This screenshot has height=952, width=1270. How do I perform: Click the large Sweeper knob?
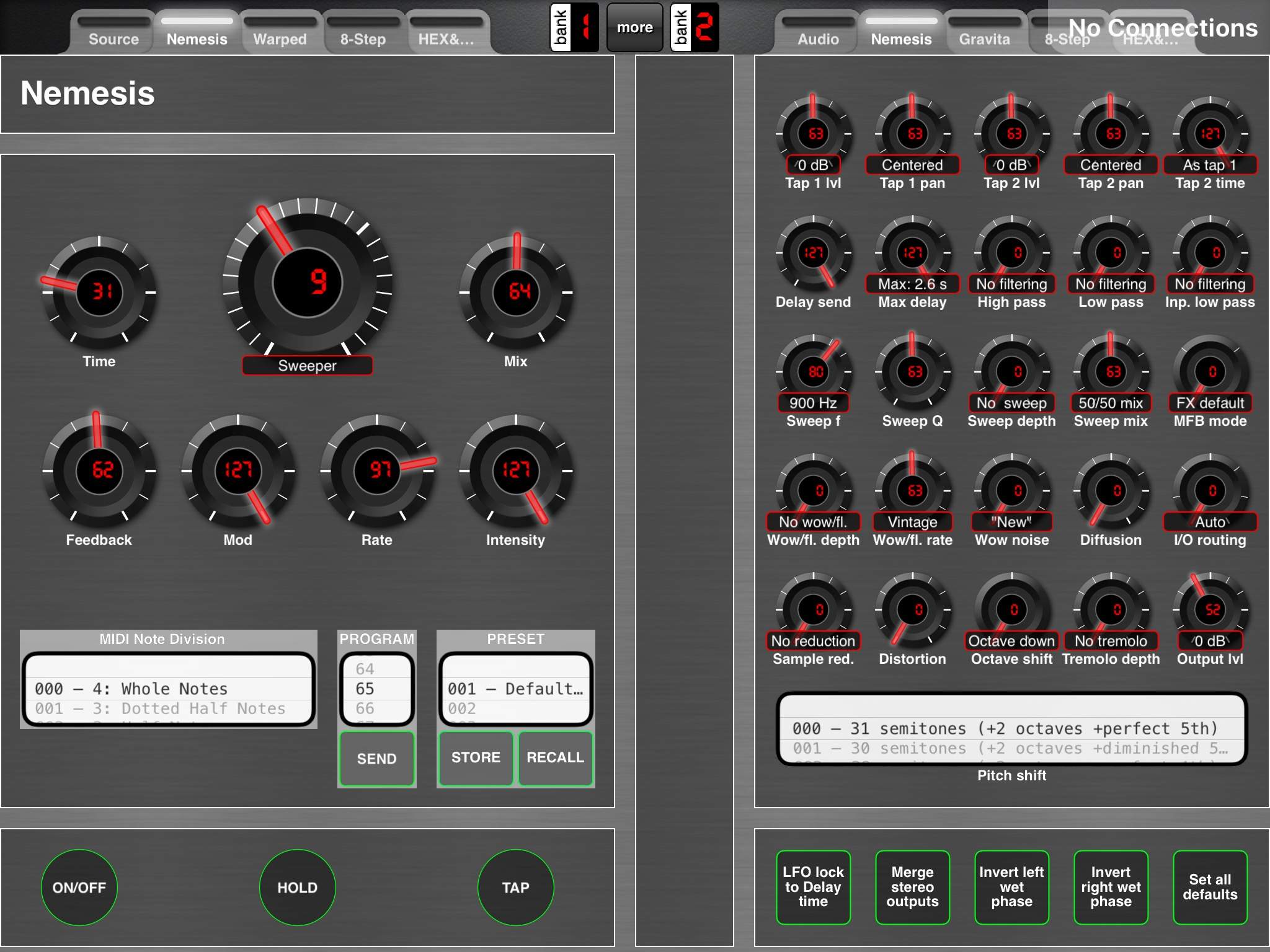(x=308, y=282)
